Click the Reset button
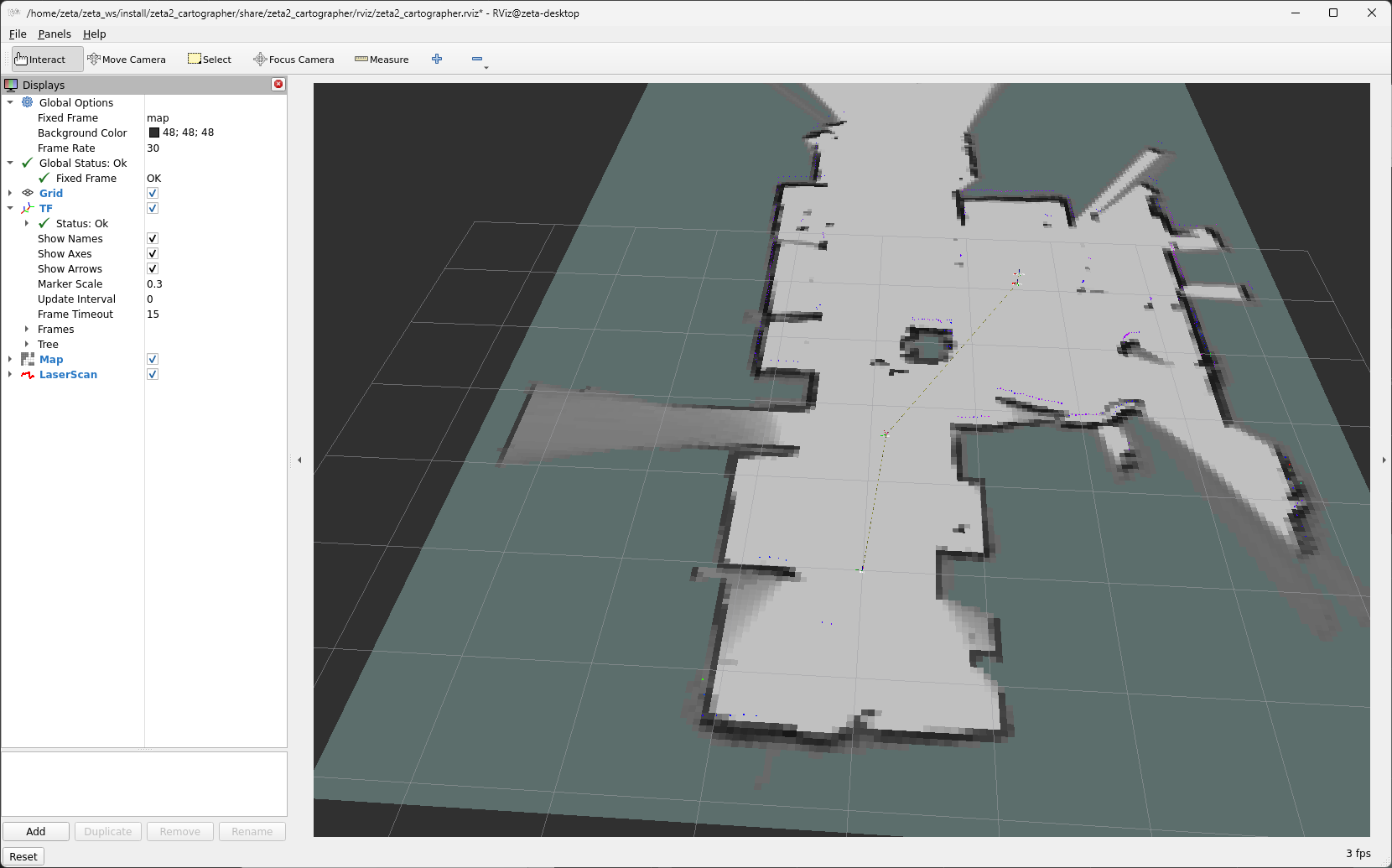The width and height of the screenshot is (1392, 868). (23, 856)
